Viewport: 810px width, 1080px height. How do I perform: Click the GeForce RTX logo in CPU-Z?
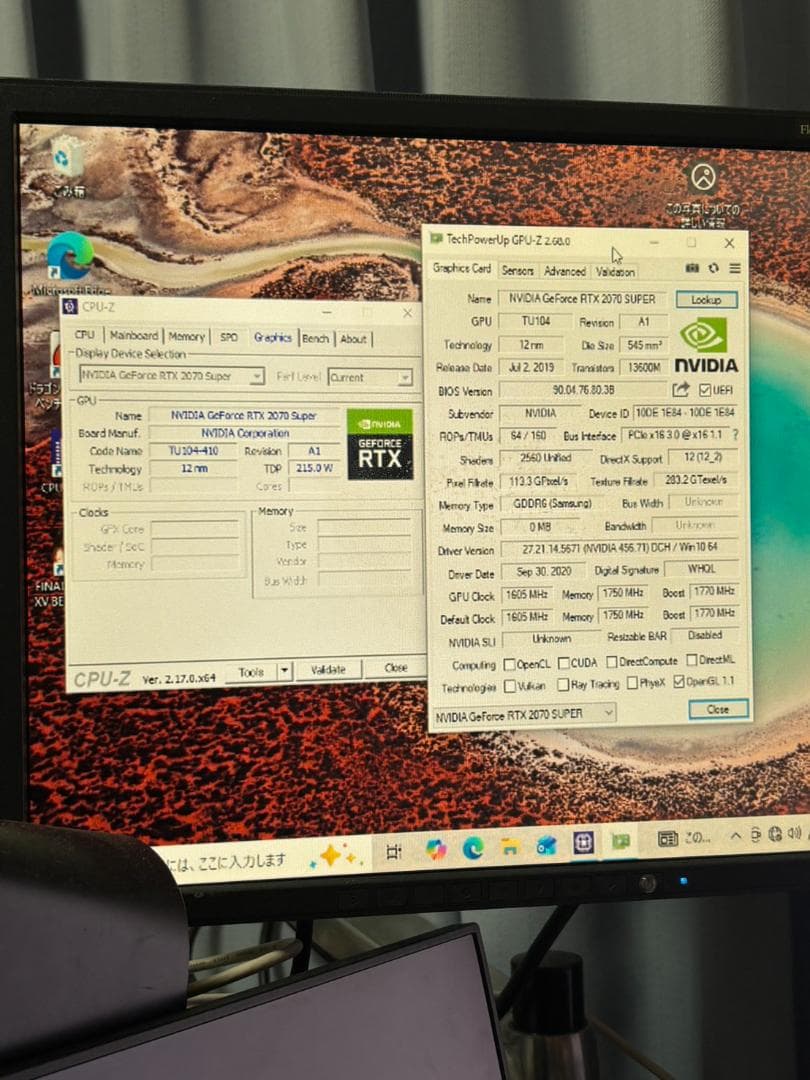pyautogui.click(x=380, y=444)
